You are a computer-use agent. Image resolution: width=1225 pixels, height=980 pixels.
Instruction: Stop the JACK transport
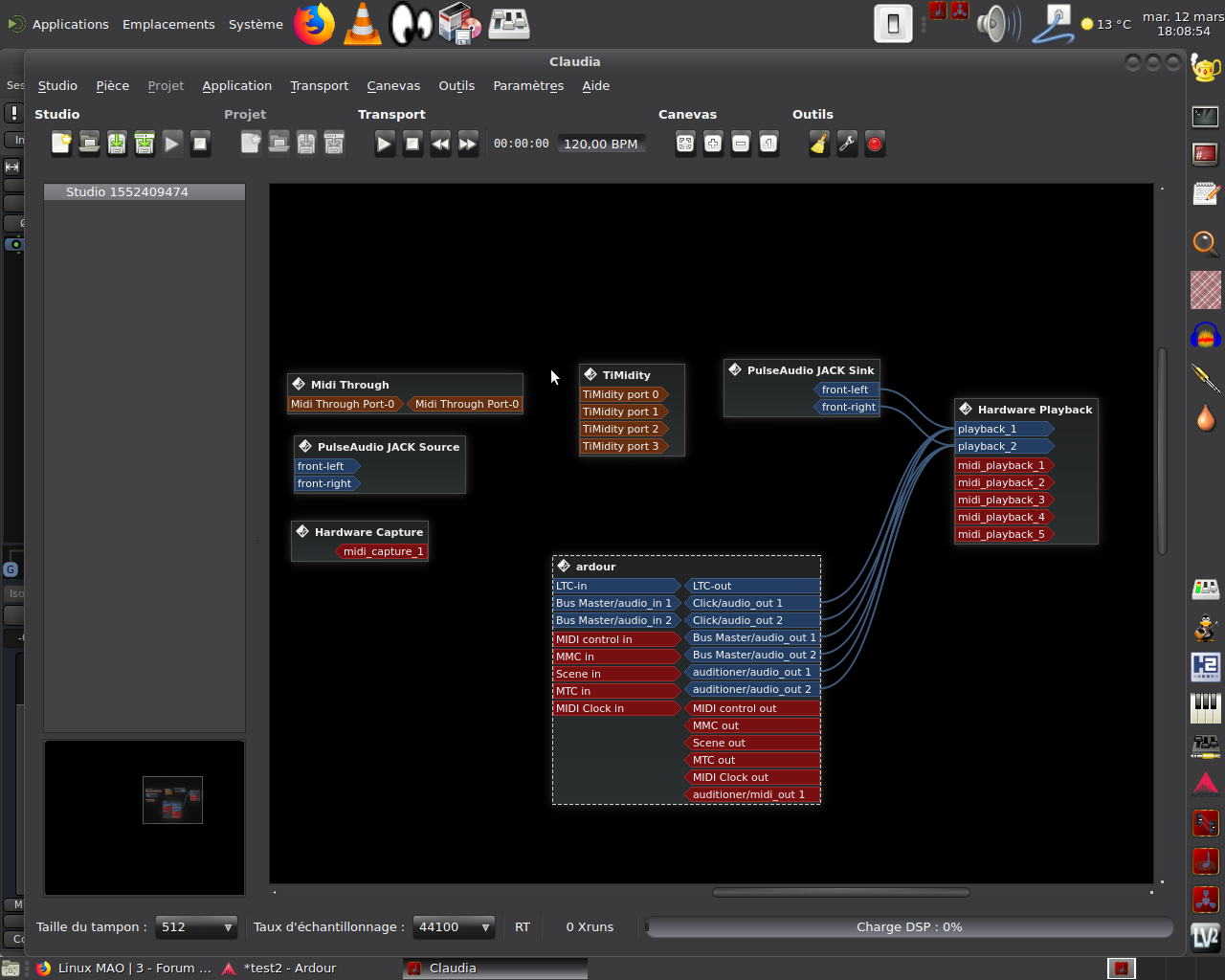[412, 144]
